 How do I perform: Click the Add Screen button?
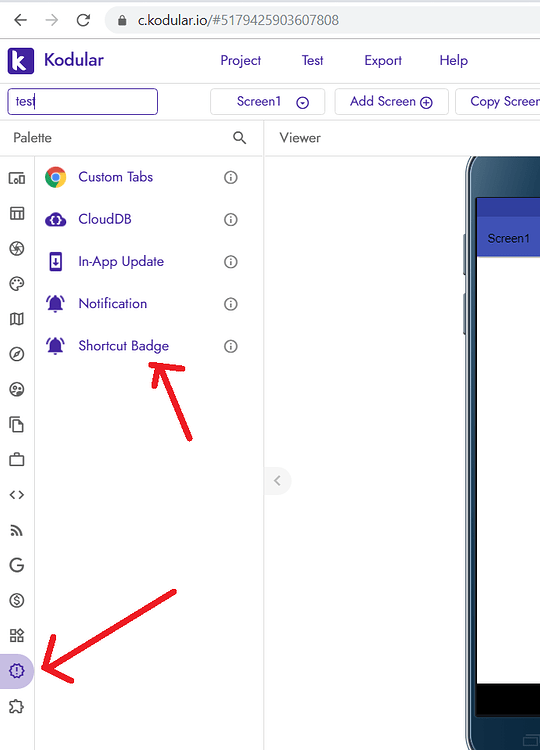tap(391, 101)
